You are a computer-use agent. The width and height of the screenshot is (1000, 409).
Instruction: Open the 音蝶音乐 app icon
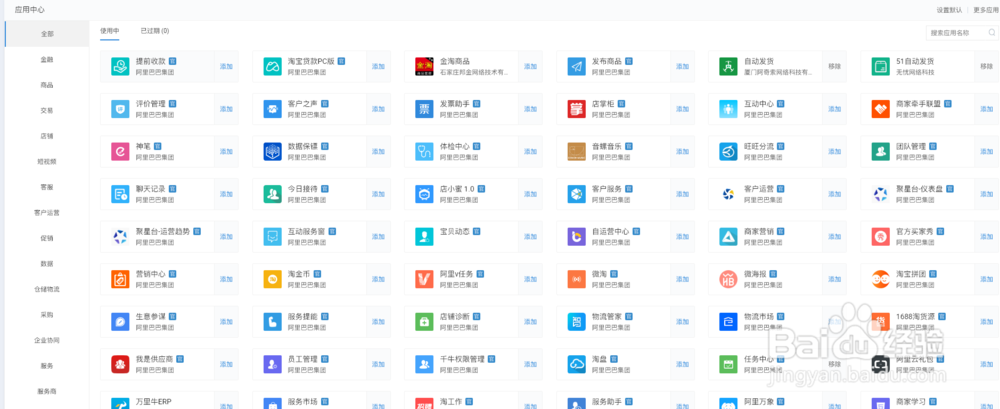(577, 151)
